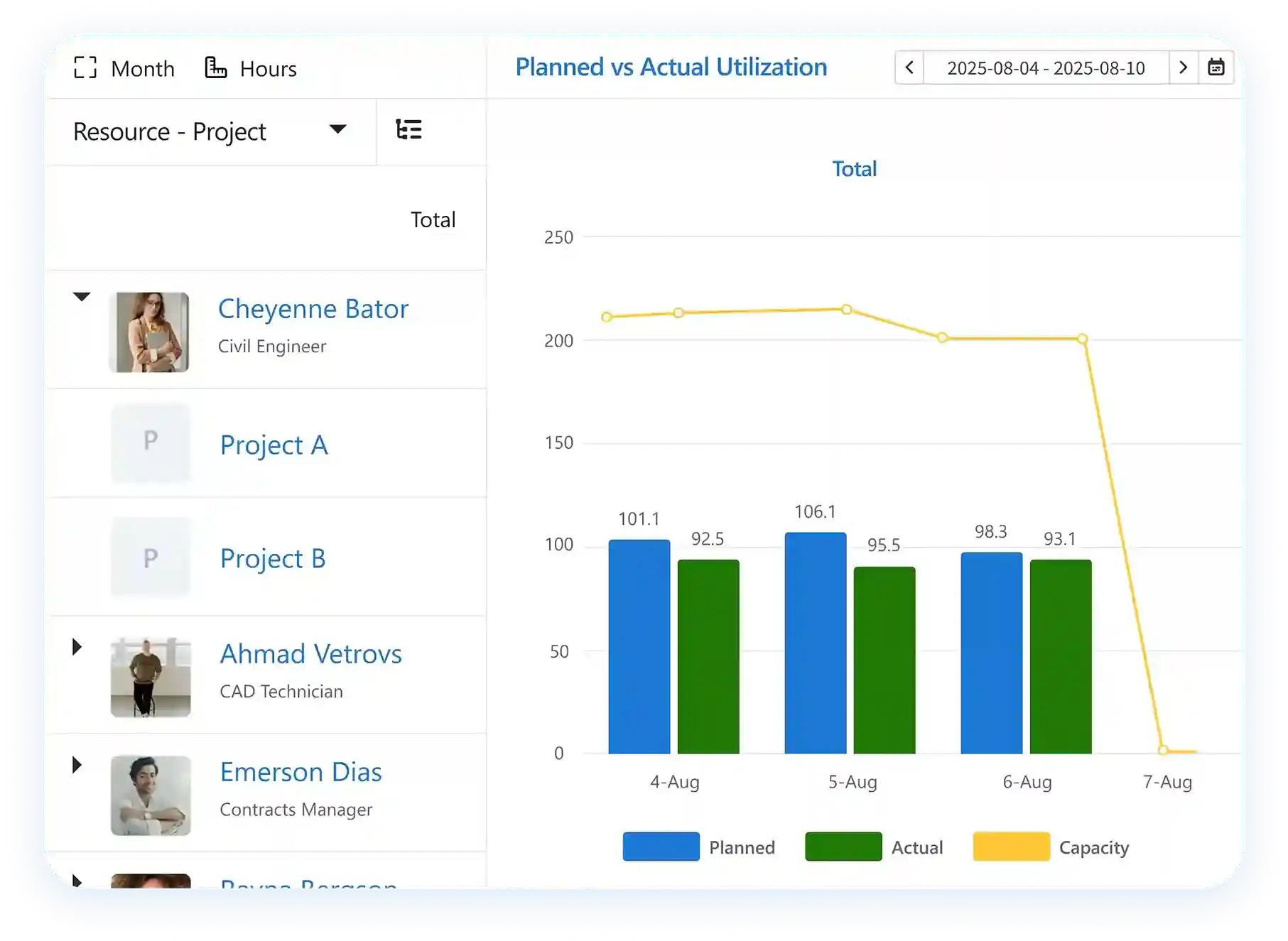Click Project A placeholder icon

click(x=151, y=442)
